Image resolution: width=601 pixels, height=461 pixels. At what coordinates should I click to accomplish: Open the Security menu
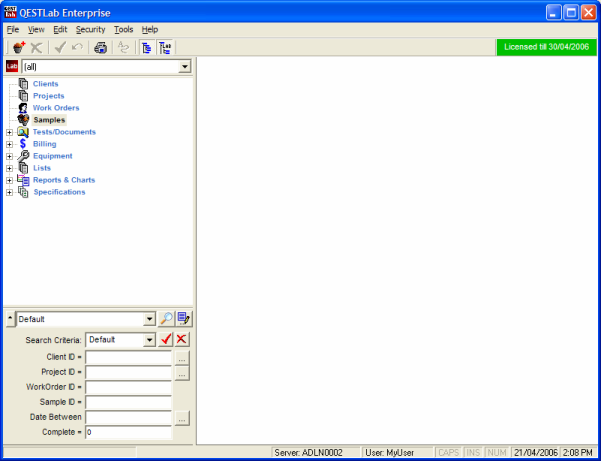[90, 30]
